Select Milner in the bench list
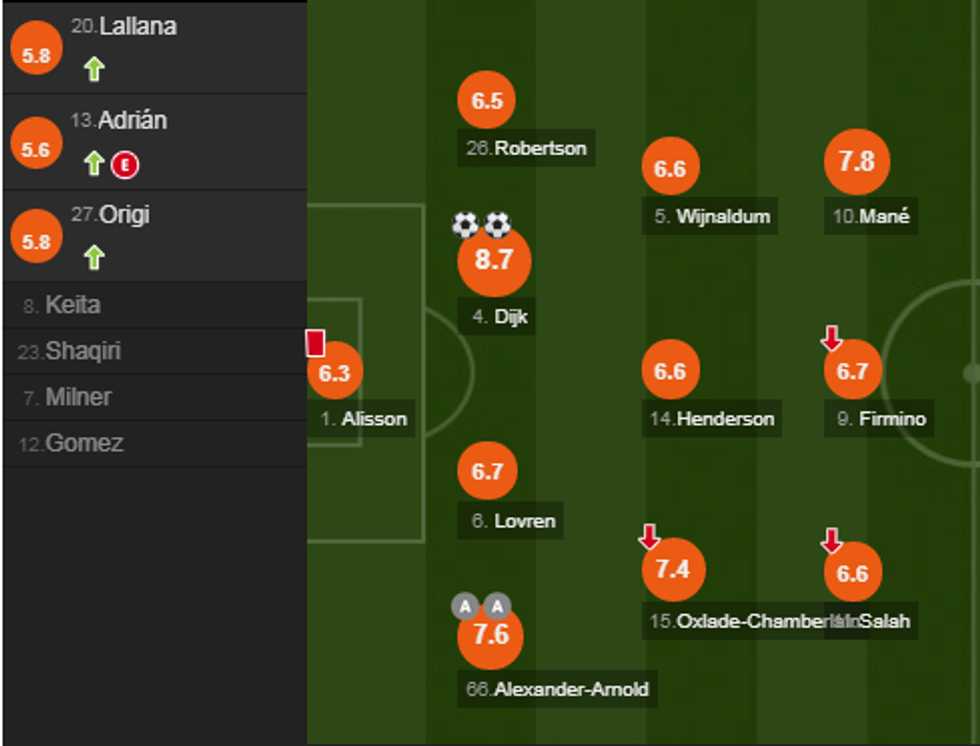The image size is (980, 746). pyautogui.click(x=78, y=397)
